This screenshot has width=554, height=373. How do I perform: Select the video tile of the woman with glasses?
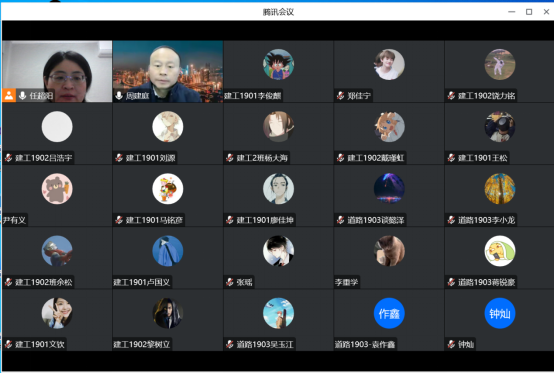click(57, 71)
